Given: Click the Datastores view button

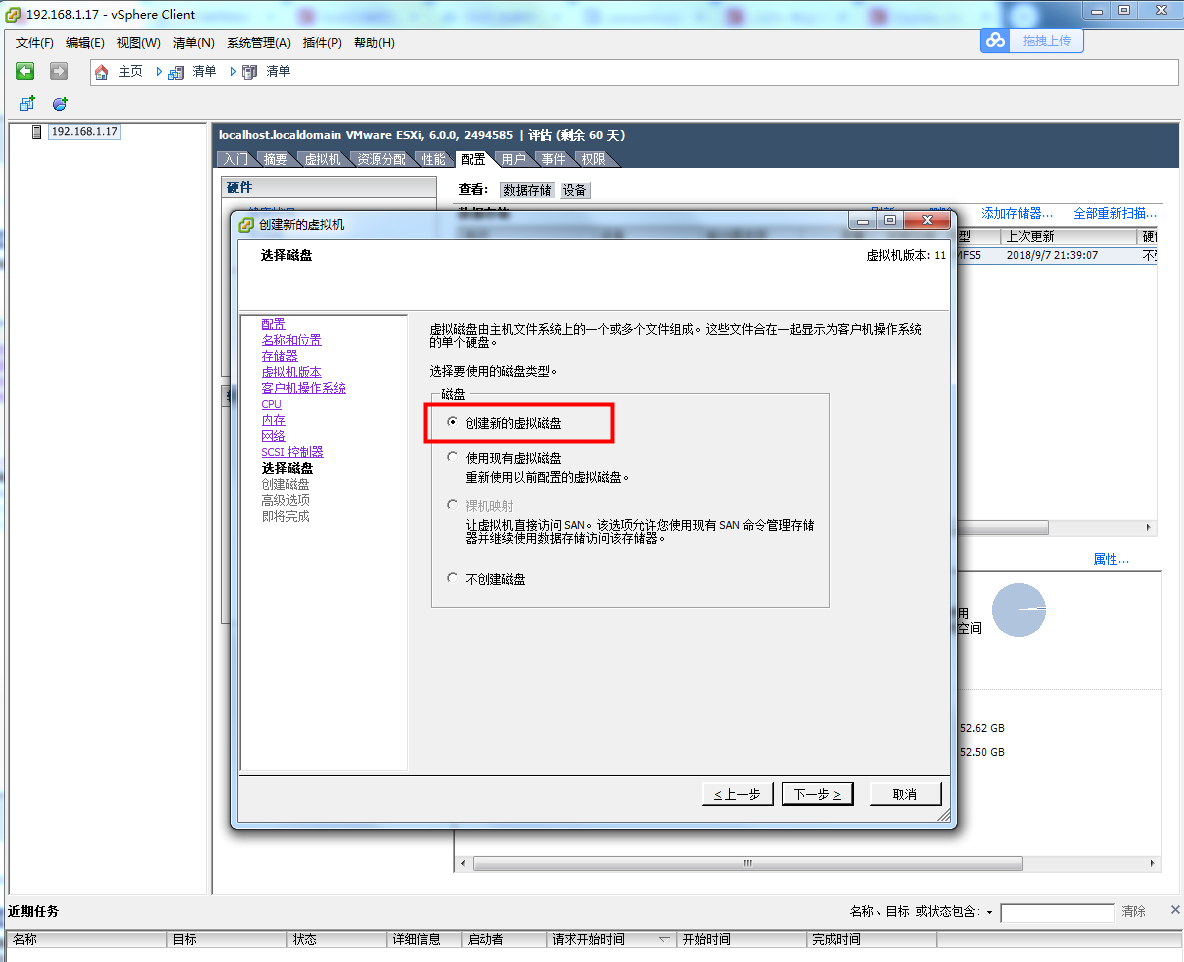Looking at the screenshot, I should pos(527,190).
